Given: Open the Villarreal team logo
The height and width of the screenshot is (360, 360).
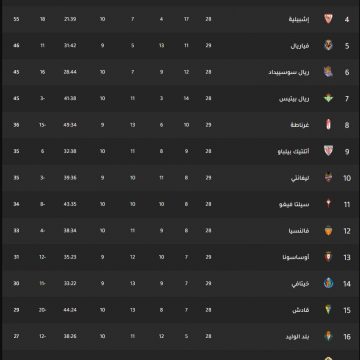Looking at the screenshot, I should (328, 45).
